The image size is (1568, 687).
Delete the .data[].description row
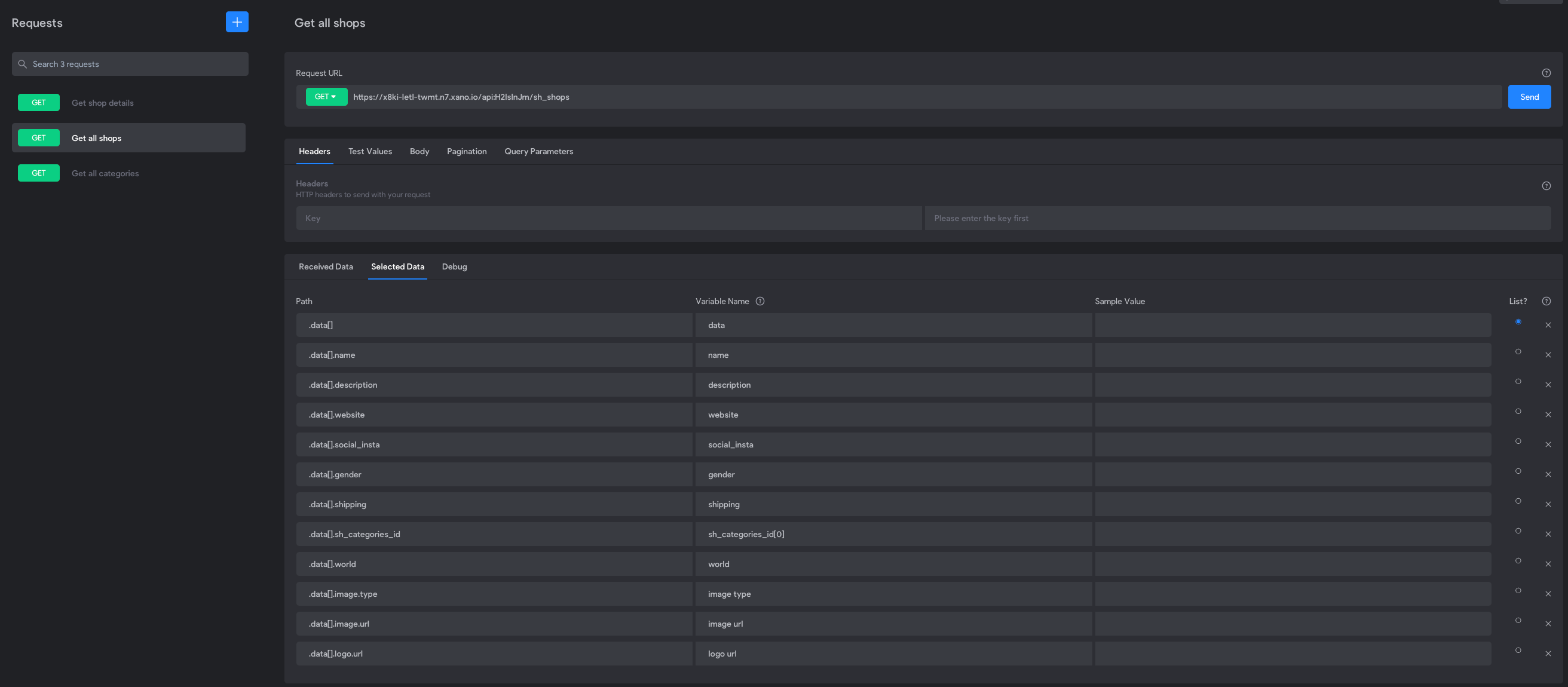1547,385
